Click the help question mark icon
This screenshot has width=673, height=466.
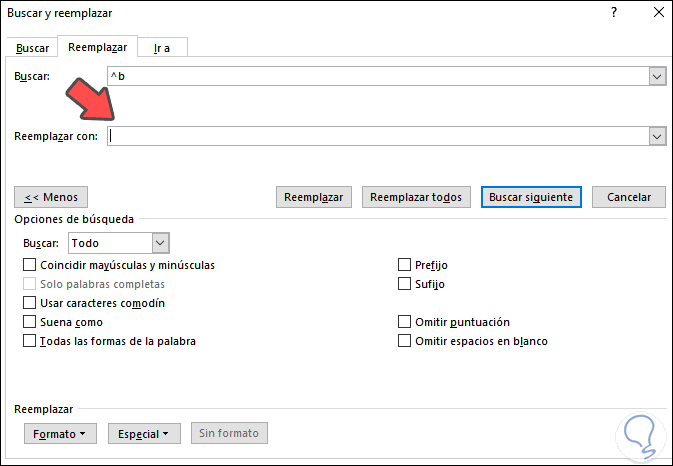coord(613,13)
